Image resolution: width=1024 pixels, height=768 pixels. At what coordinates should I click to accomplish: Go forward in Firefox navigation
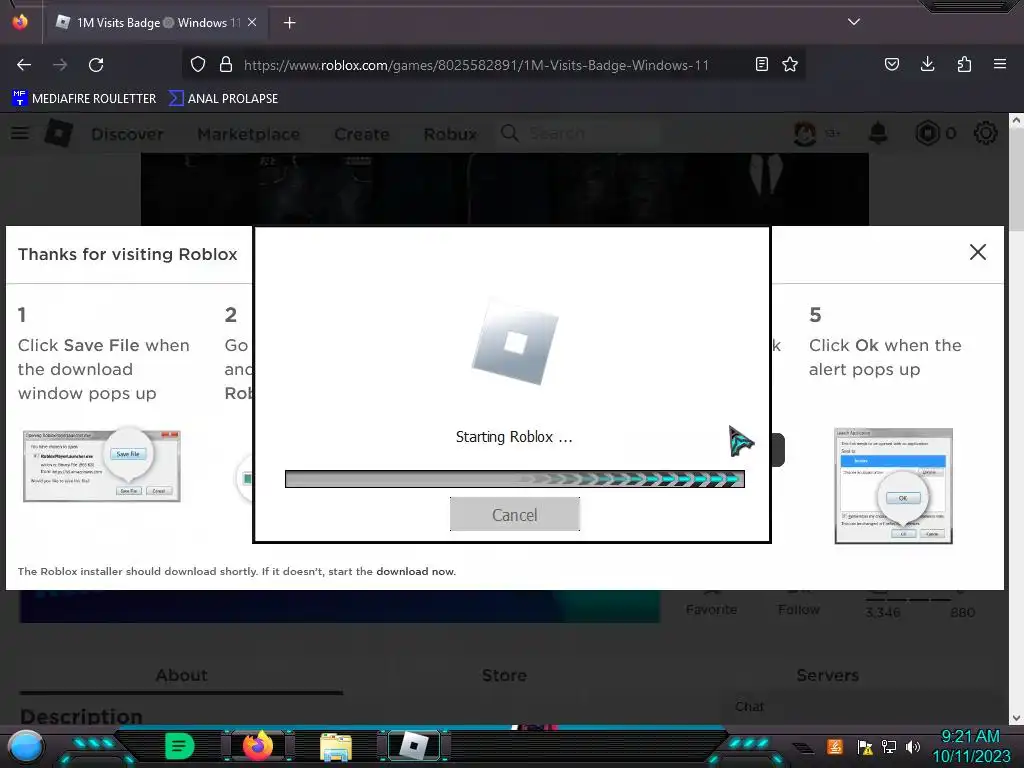60,65
